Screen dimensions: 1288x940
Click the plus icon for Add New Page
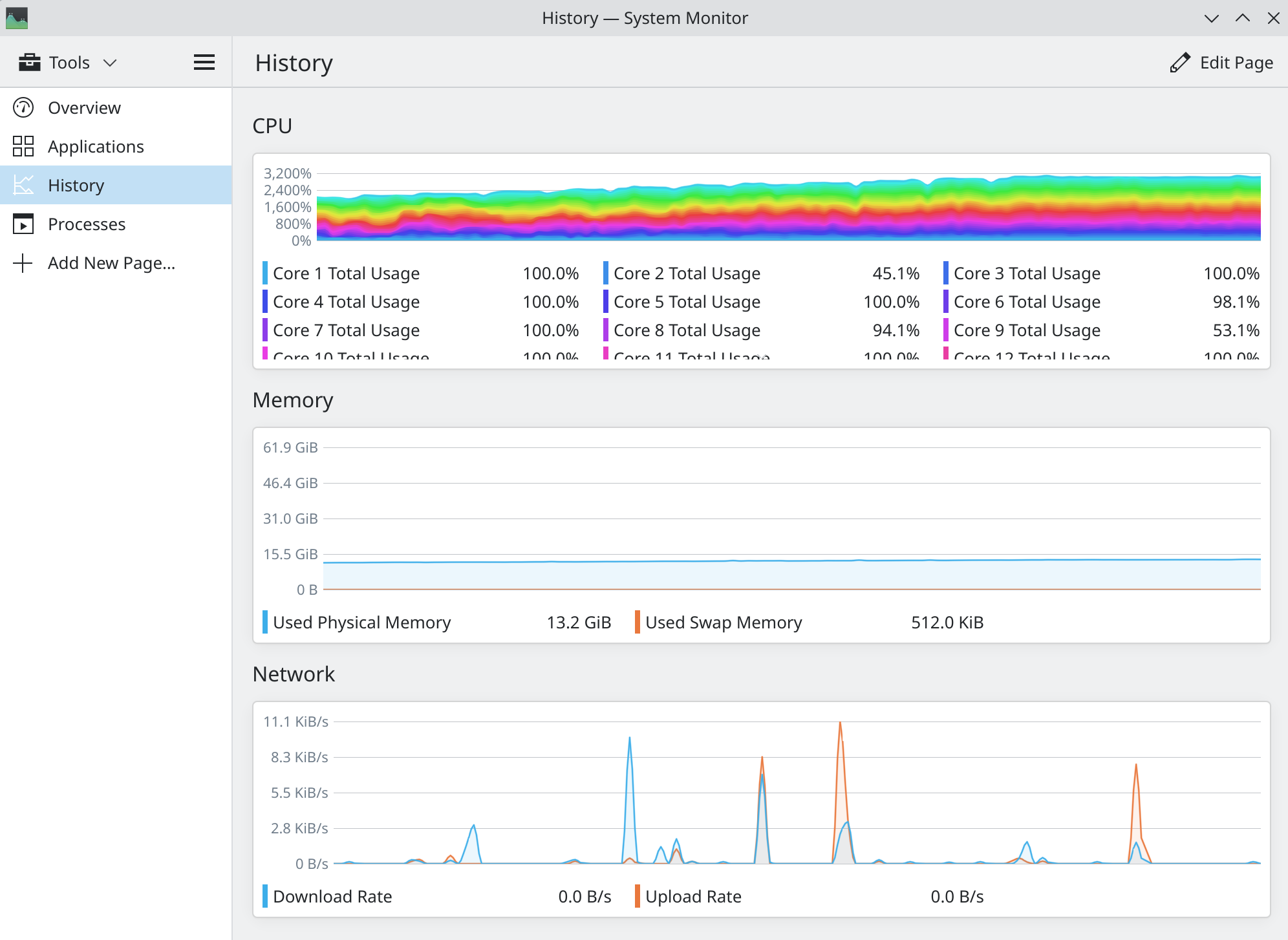23,262
